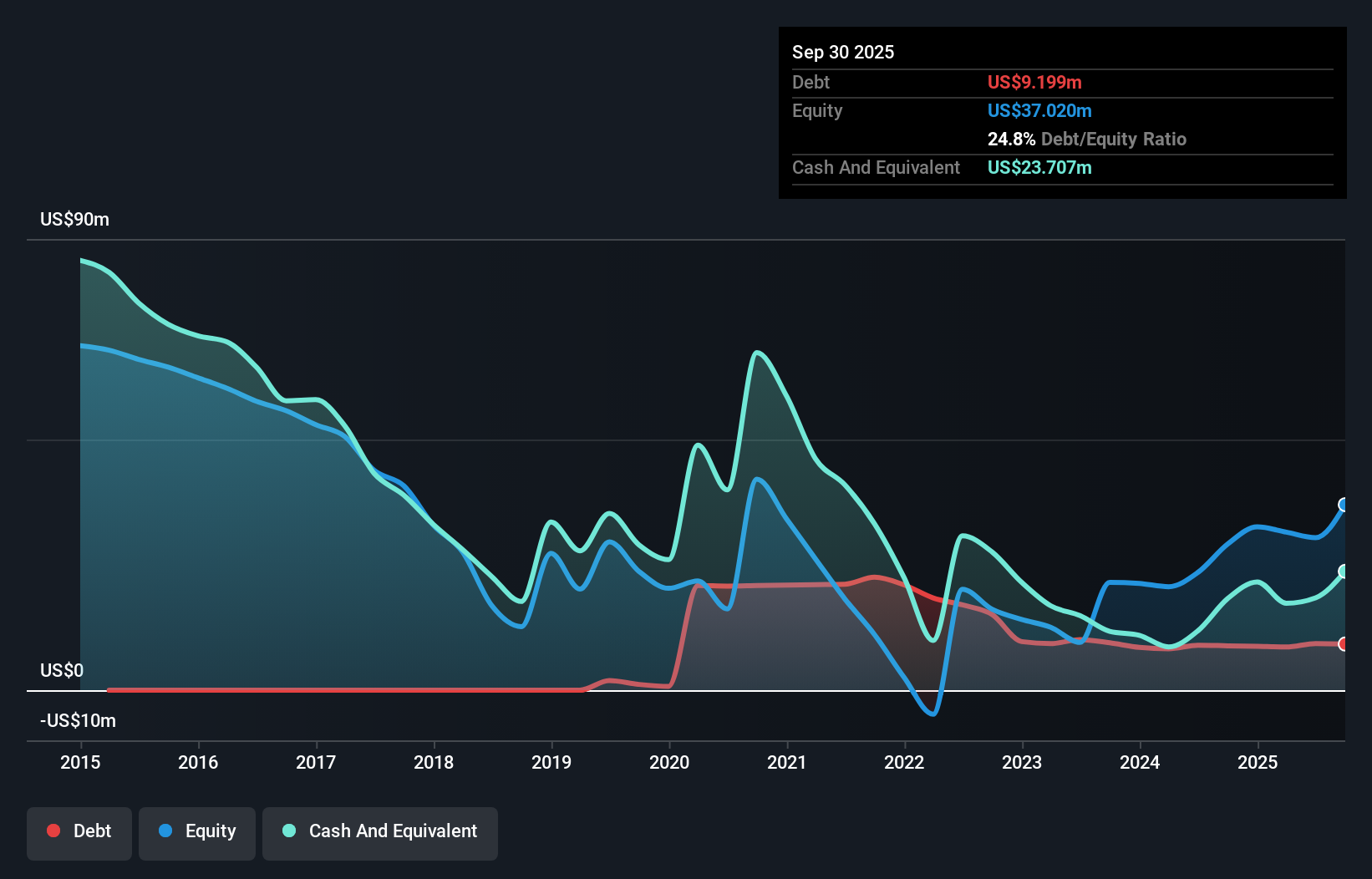This screenshot has width=1372, height=879.
Task: Select the 2019 label on the x-axis
Action: (551, 762)
